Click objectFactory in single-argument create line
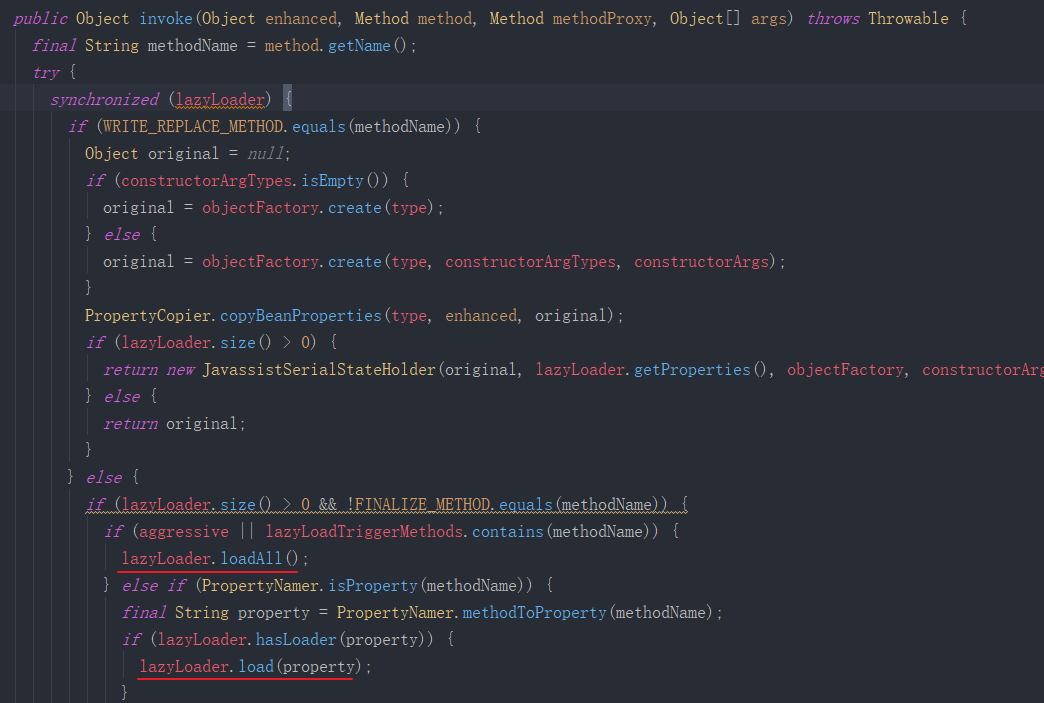Viewport: 1044px width, 703px height. click(x=260, y=208)
